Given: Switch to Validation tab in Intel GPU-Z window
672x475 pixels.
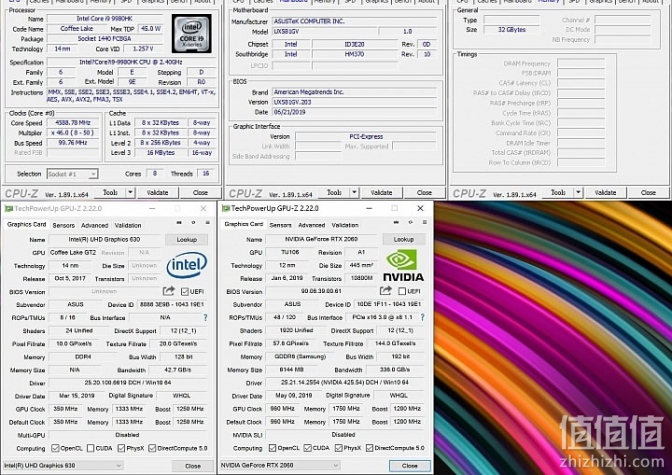Looking at the screenshot, I should pyautogui.click(x=128, y=225).
